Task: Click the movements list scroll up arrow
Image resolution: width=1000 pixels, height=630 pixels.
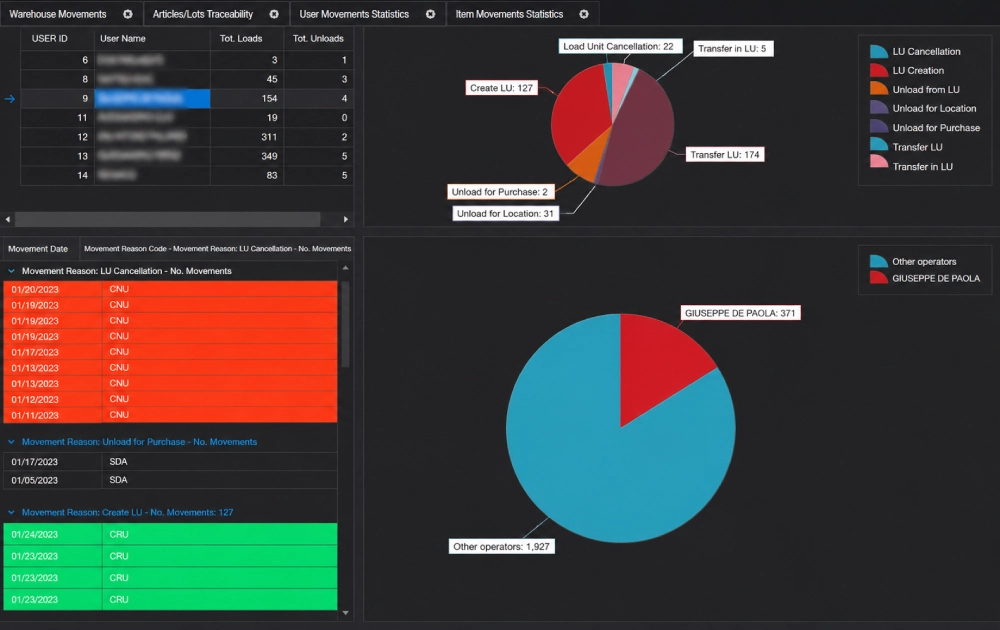Action: point(346,268)
